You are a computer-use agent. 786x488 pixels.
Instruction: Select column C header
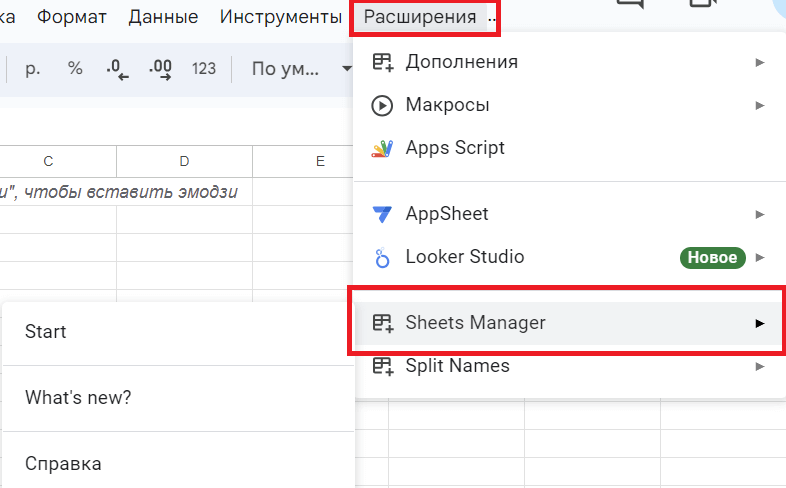[48, 161]
